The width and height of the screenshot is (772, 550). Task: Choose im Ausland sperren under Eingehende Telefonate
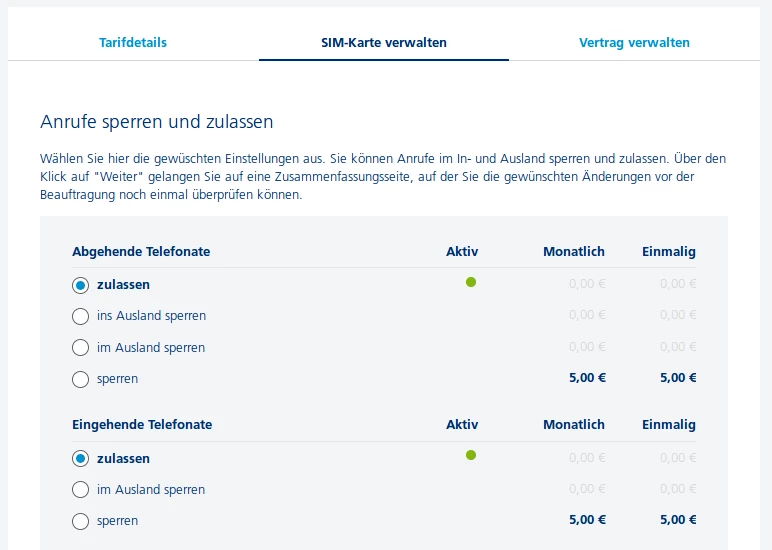pos(81,490)
